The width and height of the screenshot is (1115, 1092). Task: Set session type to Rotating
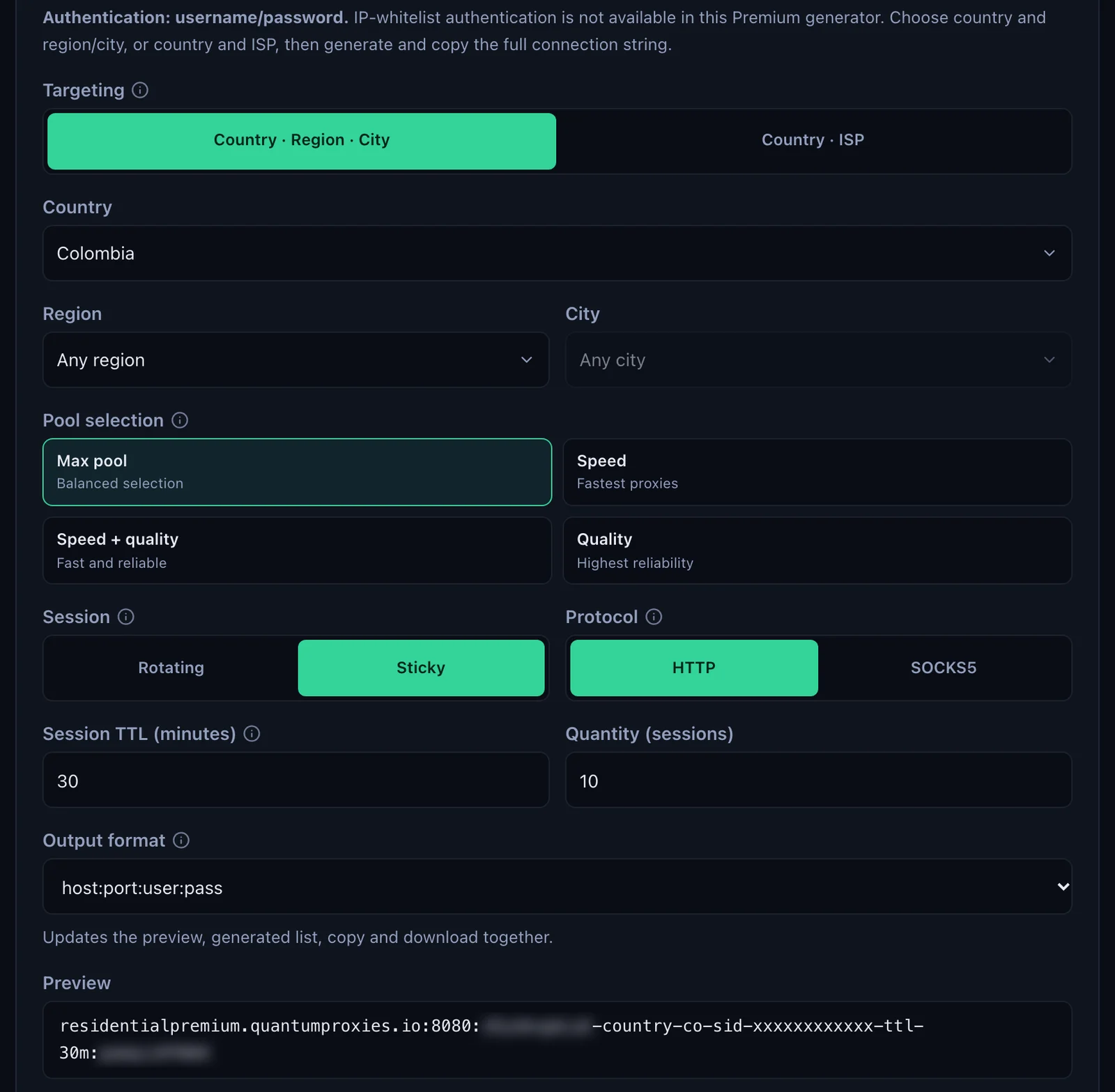pyautogui.click(x=171, y=668)
